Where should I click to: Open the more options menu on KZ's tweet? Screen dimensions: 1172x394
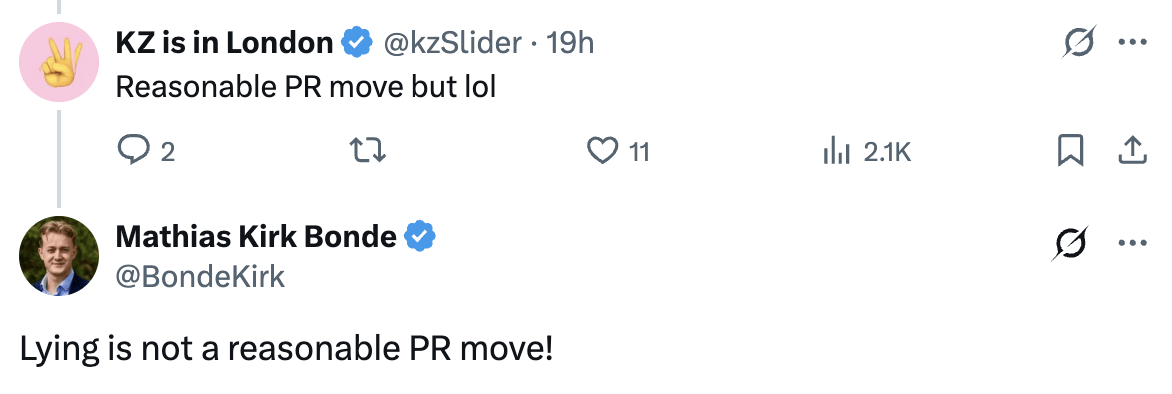pyautogui.click(x=1132, y=42)
